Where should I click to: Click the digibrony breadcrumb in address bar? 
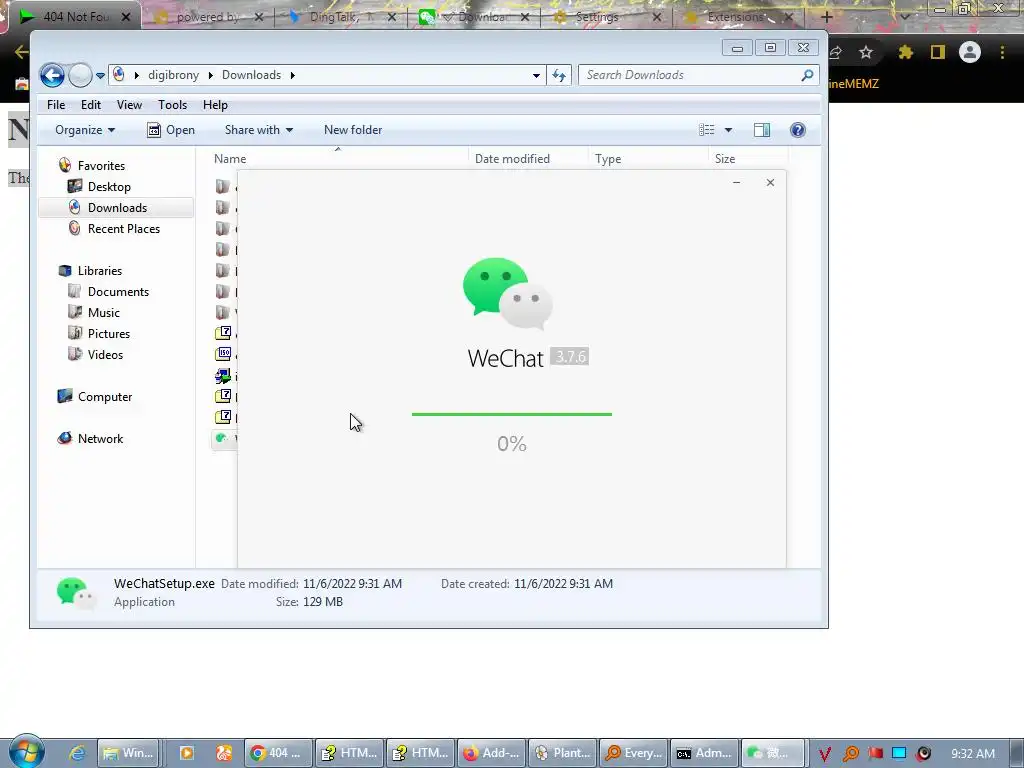173,75
